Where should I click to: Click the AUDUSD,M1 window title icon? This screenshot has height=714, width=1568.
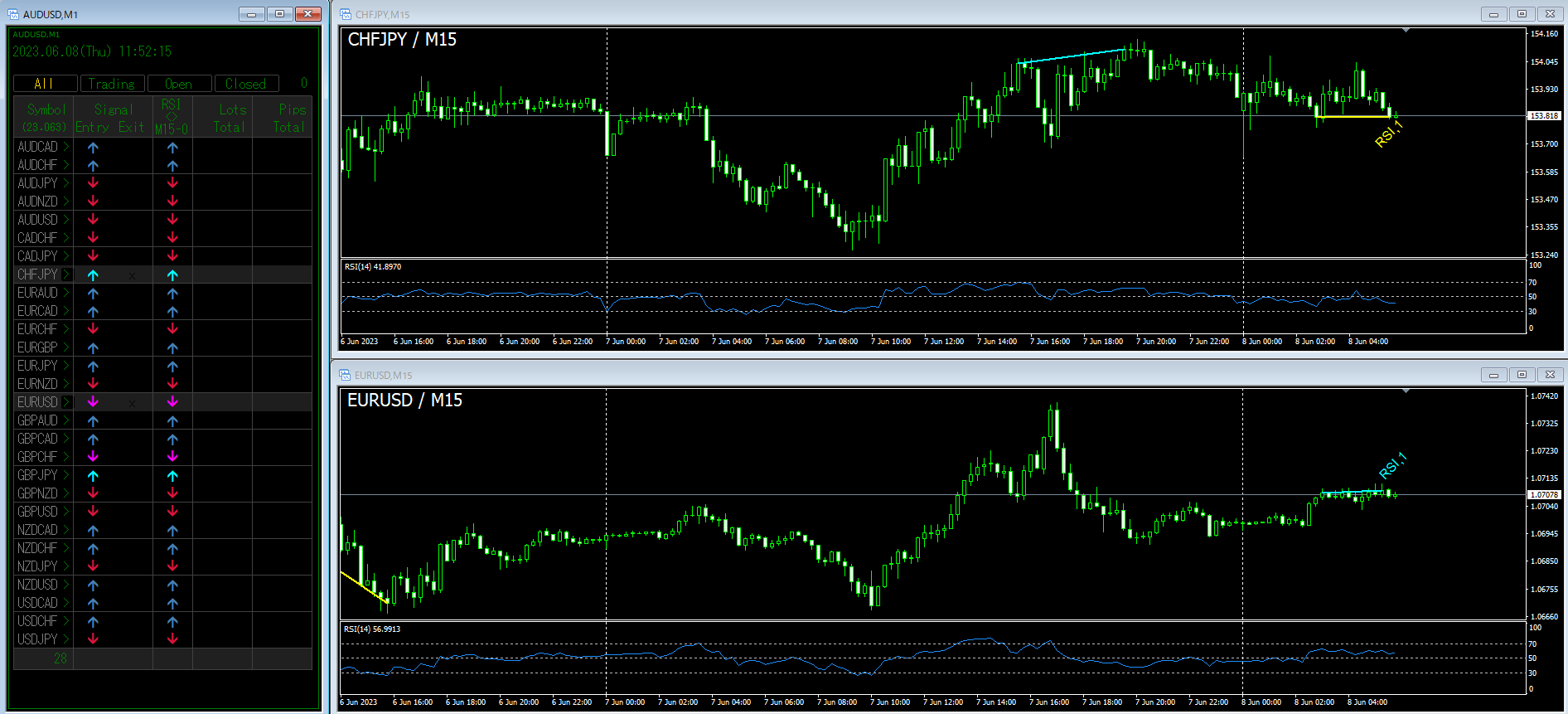(x=13, y=14)
